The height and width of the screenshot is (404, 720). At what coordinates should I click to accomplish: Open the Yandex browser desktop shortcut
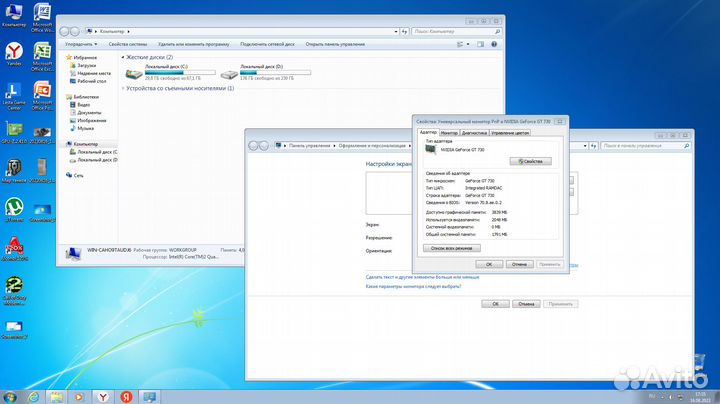tap(14, 54)
